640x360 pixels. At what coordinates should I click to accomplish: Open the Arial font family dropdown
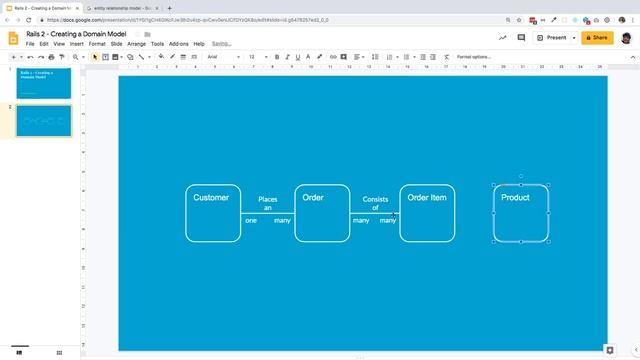click(224, 57)
